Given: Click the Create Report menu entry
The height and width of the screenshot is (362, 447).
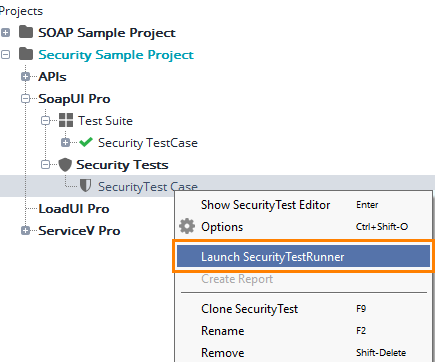Looking at the screenshot, I should [304, 279].
